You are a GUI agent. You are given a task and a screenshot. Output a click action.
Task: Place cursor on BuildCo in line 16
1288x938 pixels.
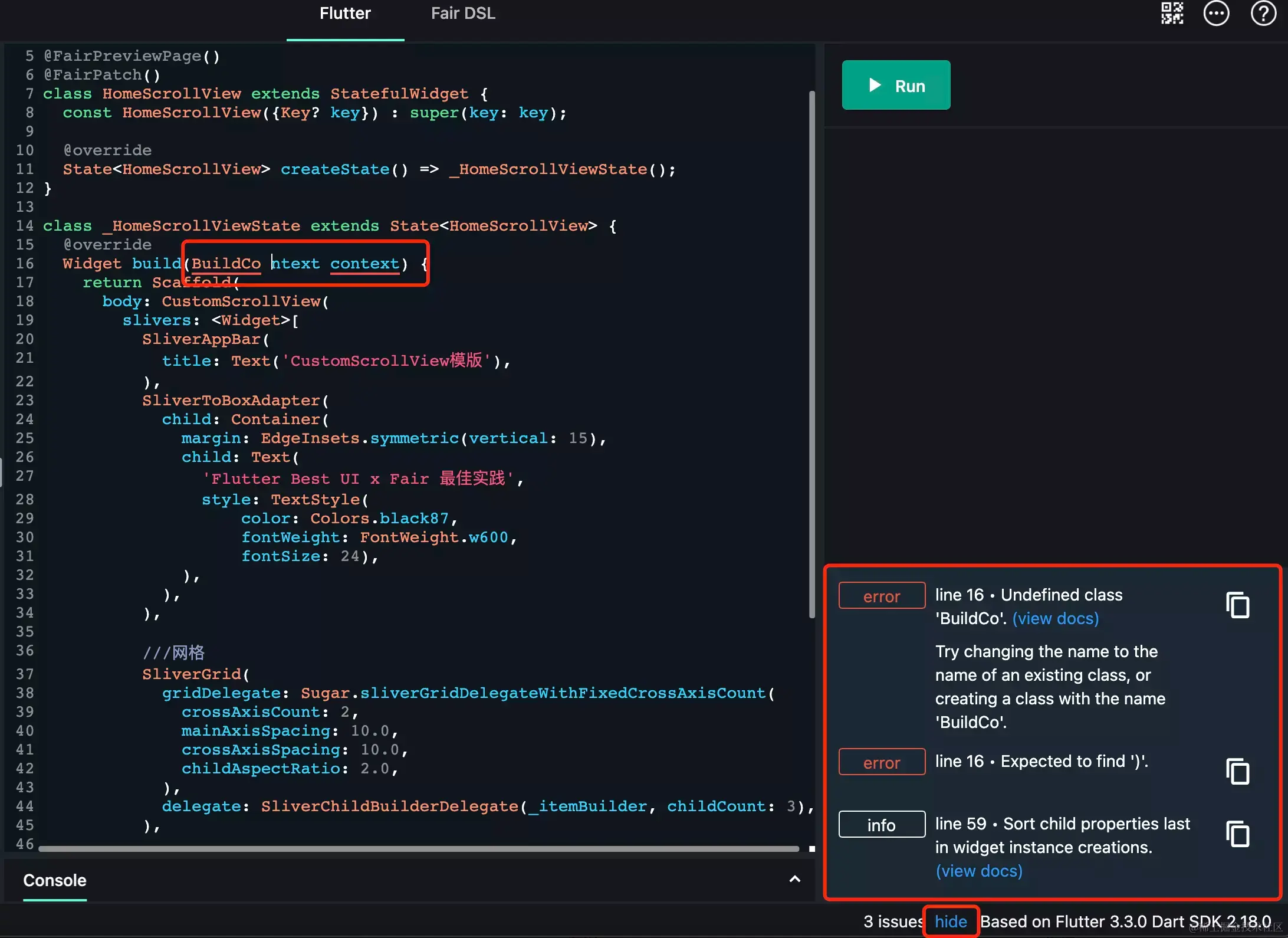[226, 264]
